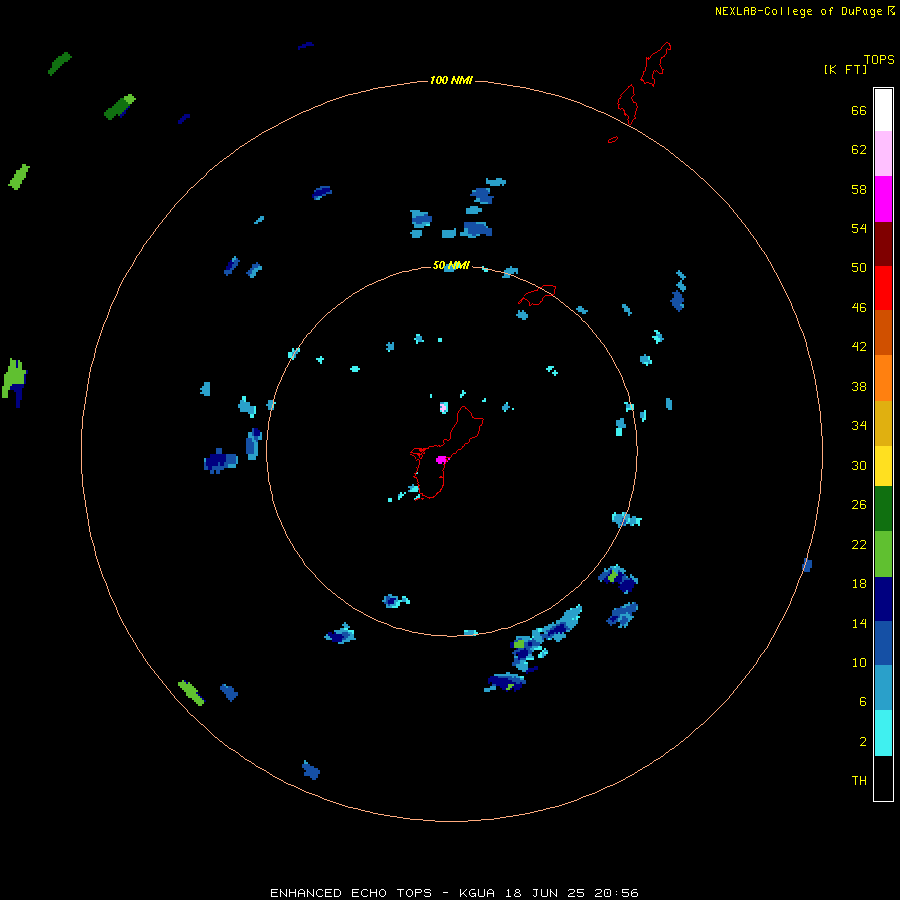Click the 'TH' threshold label

pos(859,780)
